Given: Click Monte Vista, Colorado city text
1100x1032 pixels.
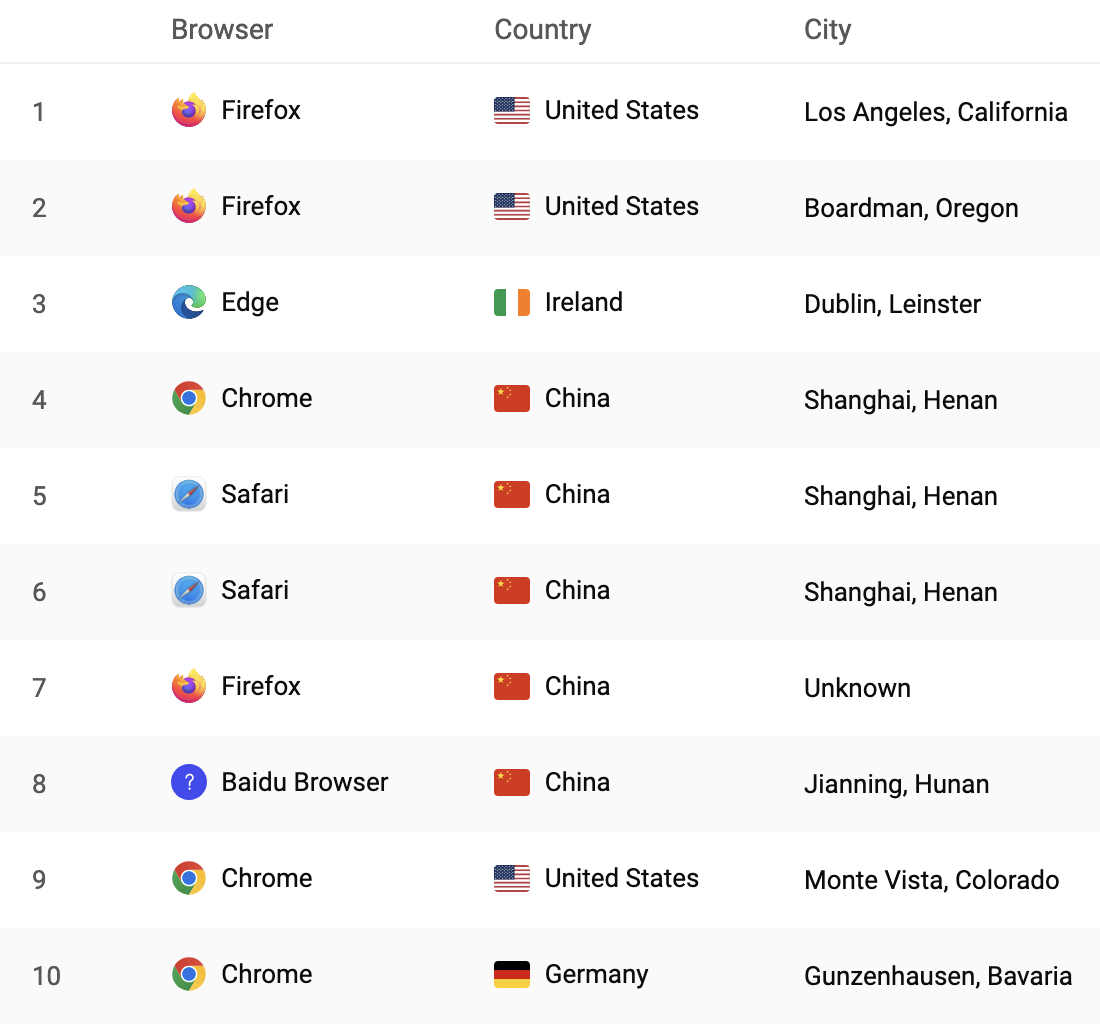Looking at the screenshot, I should click(931, 880).
